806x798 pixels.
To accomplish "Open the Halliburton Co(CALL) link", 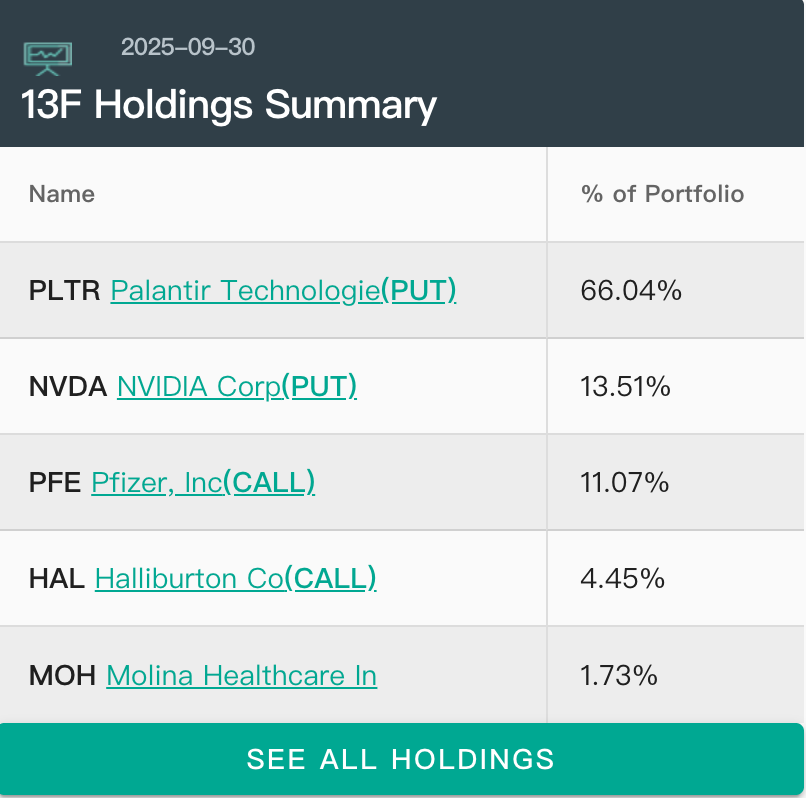I will pos(235,578).
